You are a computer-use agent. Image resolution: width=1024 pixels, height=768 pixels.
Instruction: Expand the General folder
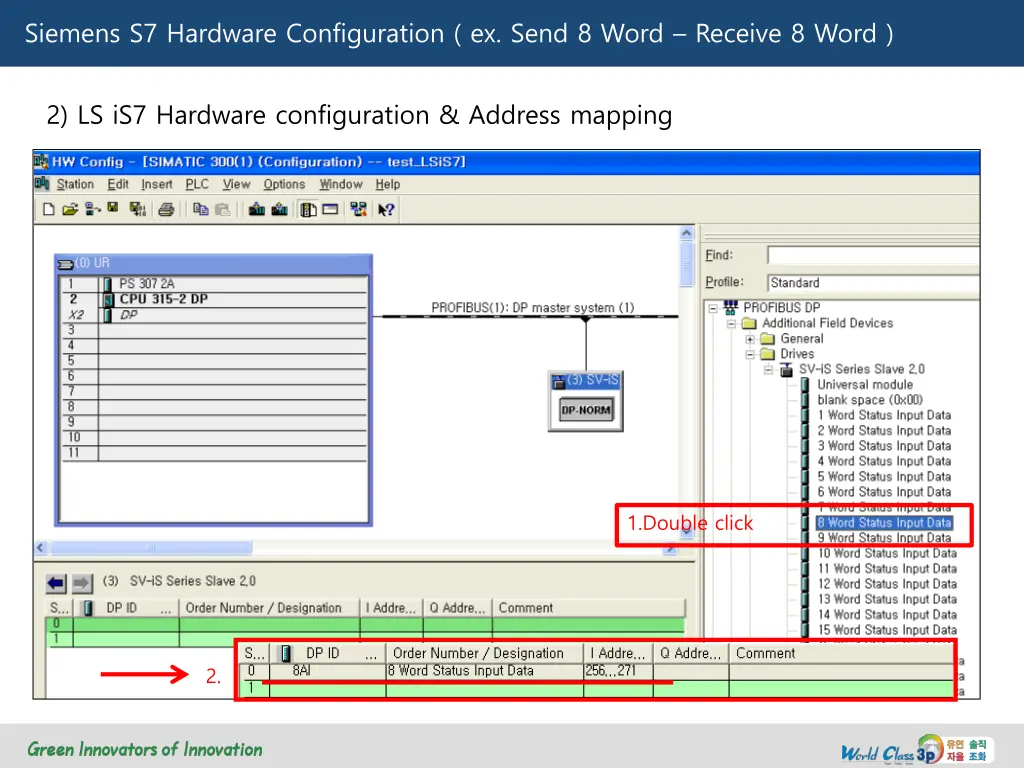pyautogui.click(x=750, y=339)
